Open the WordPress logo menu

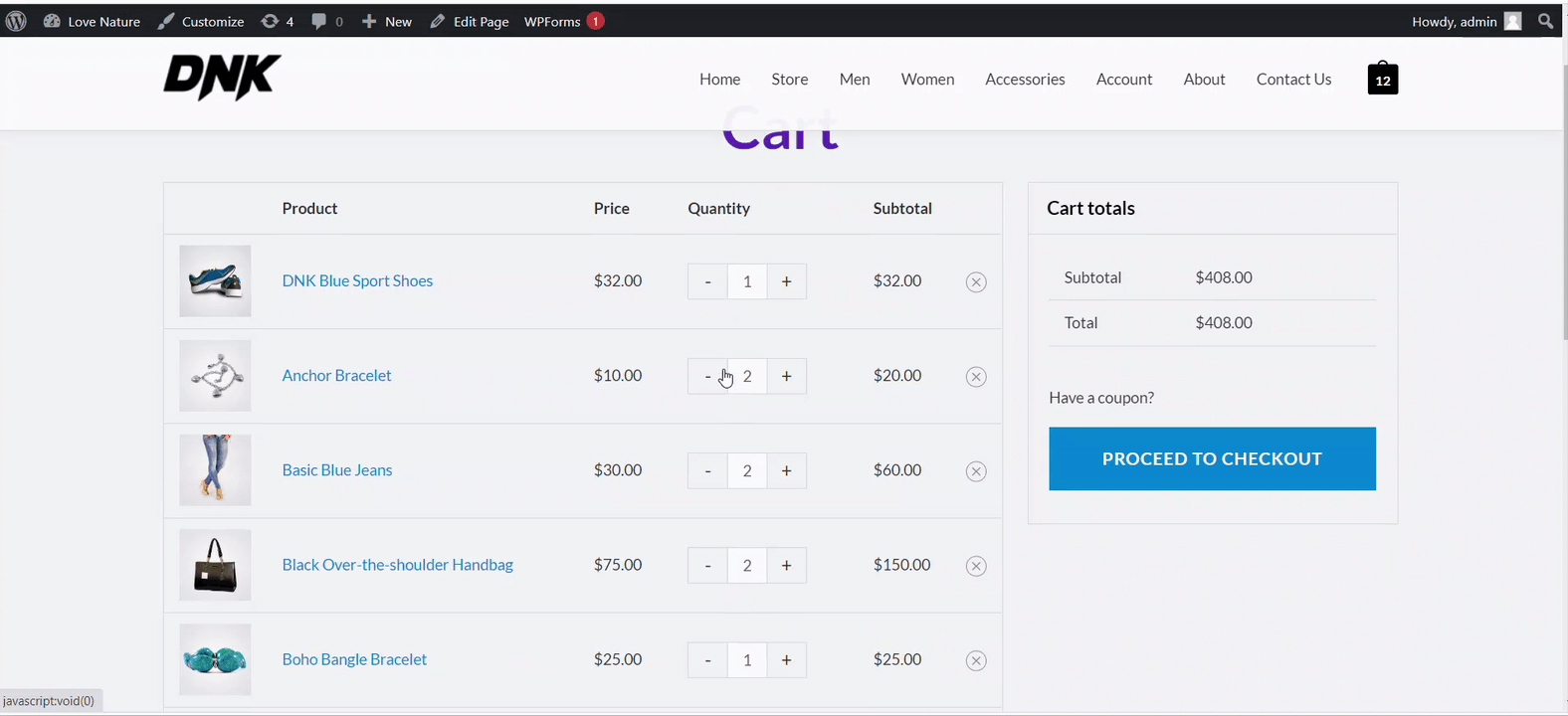pyautogui.click(x=16, y=21)
